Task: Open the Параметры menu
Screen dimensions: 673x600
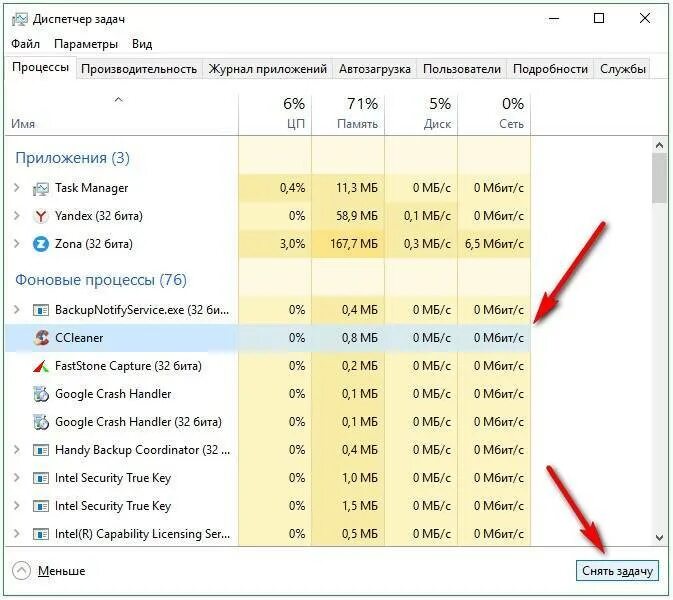Action: pos(86,44)
